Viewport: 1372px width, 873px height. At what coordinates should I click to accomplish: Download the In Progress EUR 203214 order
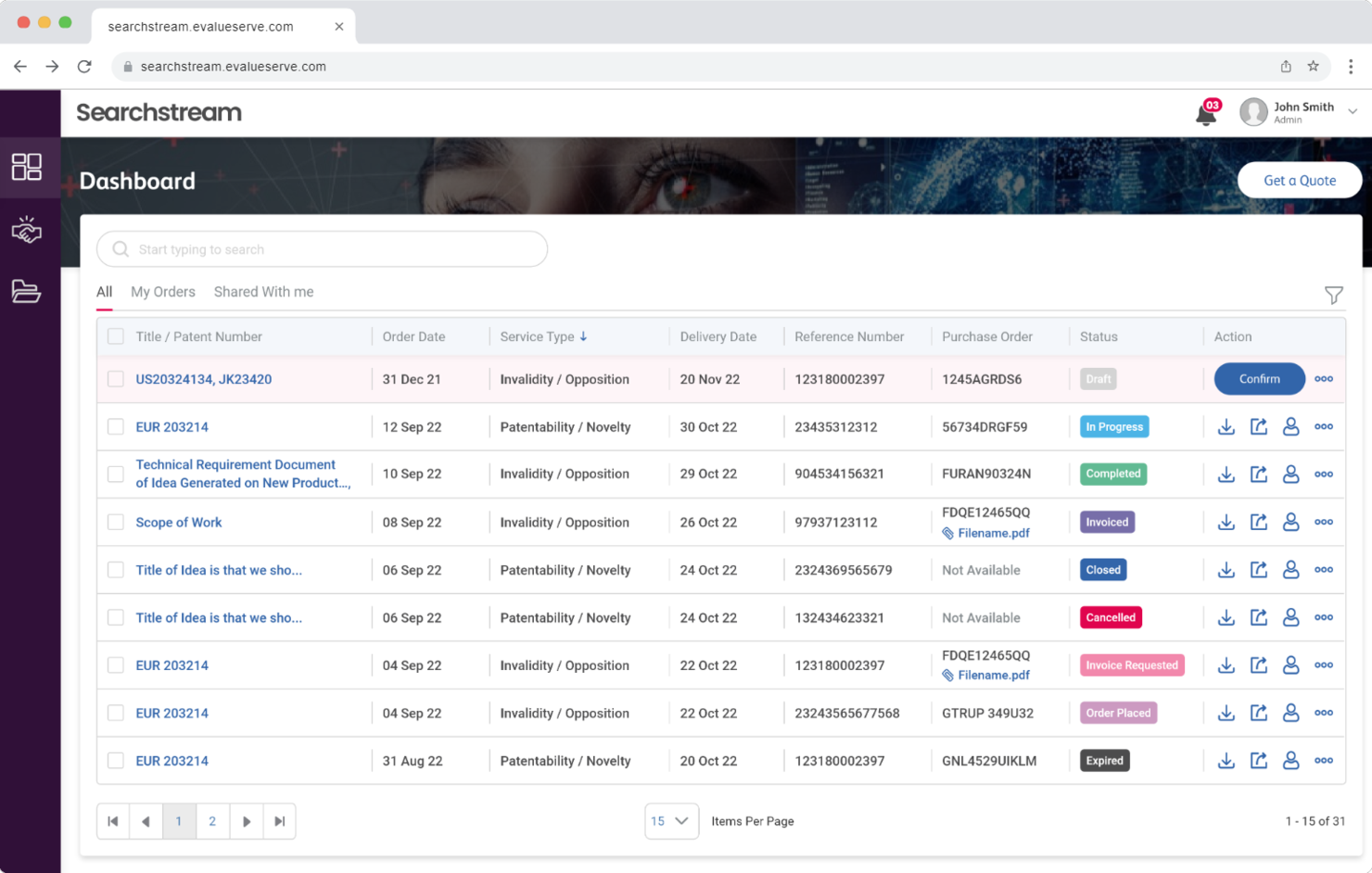tap(1226, 427)
